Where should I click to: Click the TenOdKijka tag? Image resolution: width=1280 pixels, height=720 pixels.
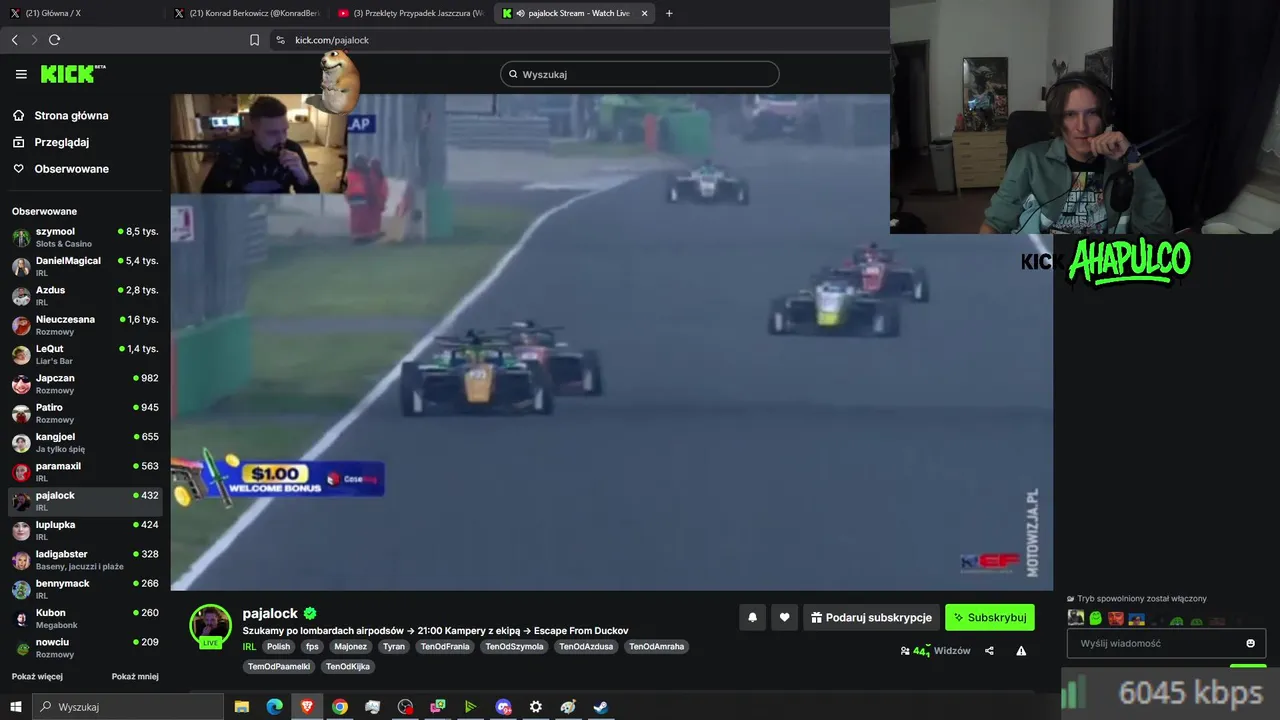pyautogui.click(x=348, y=667)
